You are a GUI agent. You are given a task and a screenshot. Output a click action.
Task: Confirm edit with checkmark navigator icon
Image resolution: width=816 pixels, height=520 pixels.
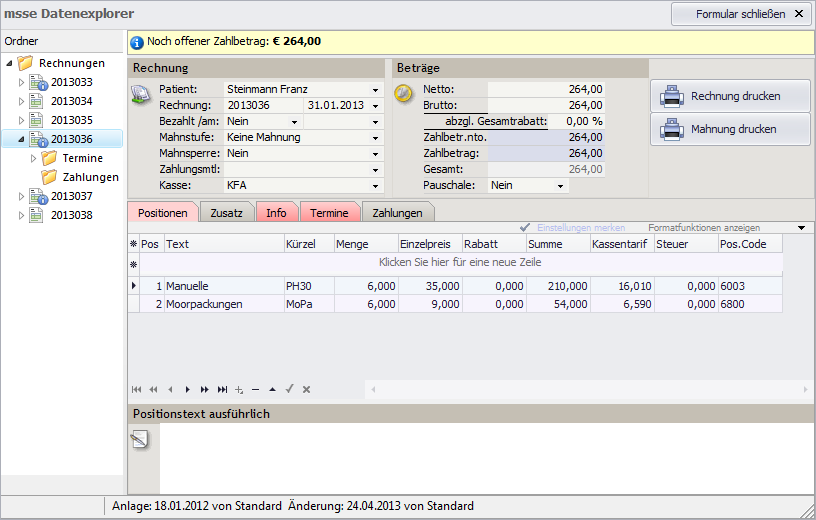pyautogui.click(x=289, y=389)
